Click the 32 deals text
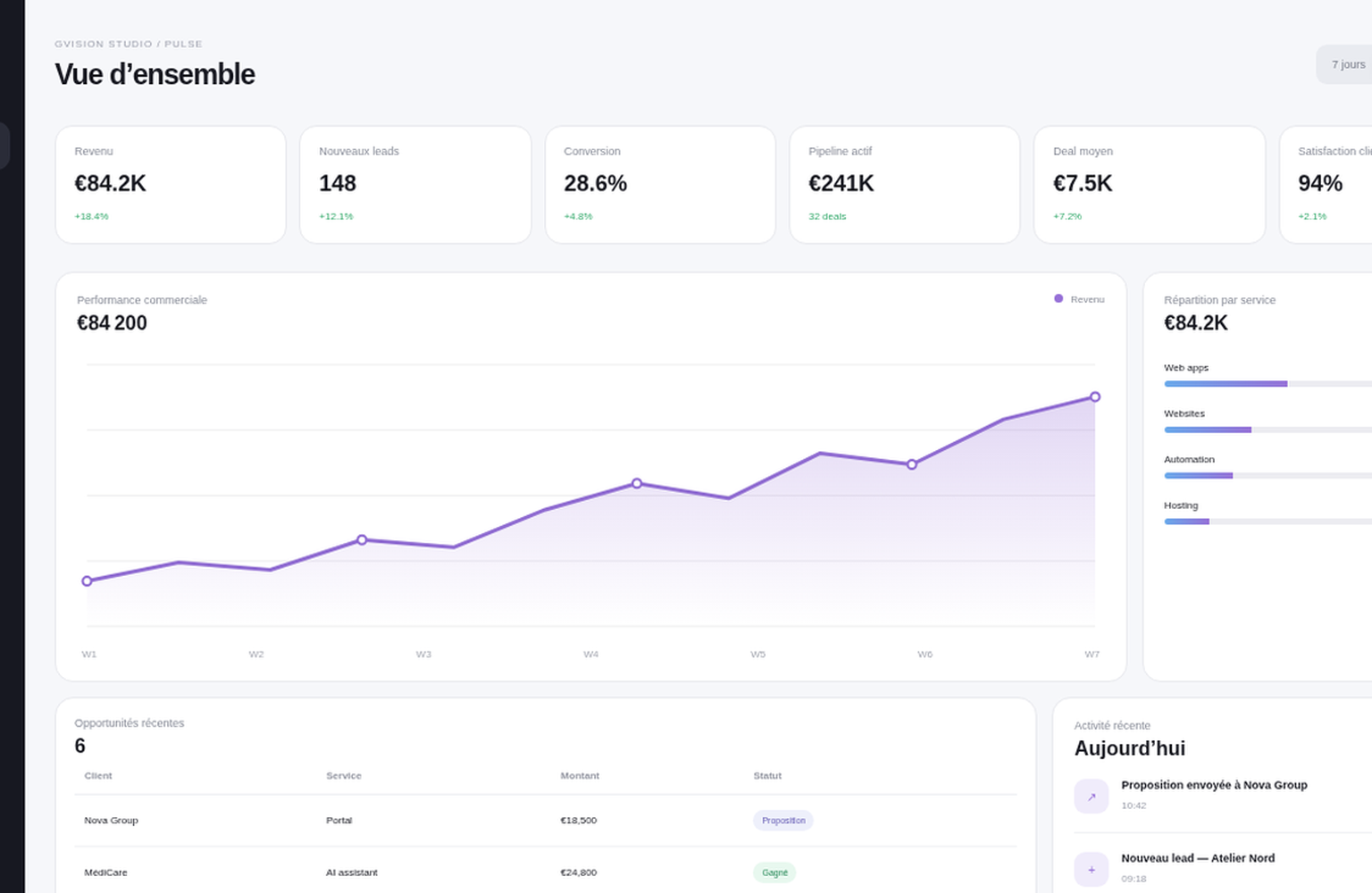Viewport: 1372px width, 893px height. 827,216
